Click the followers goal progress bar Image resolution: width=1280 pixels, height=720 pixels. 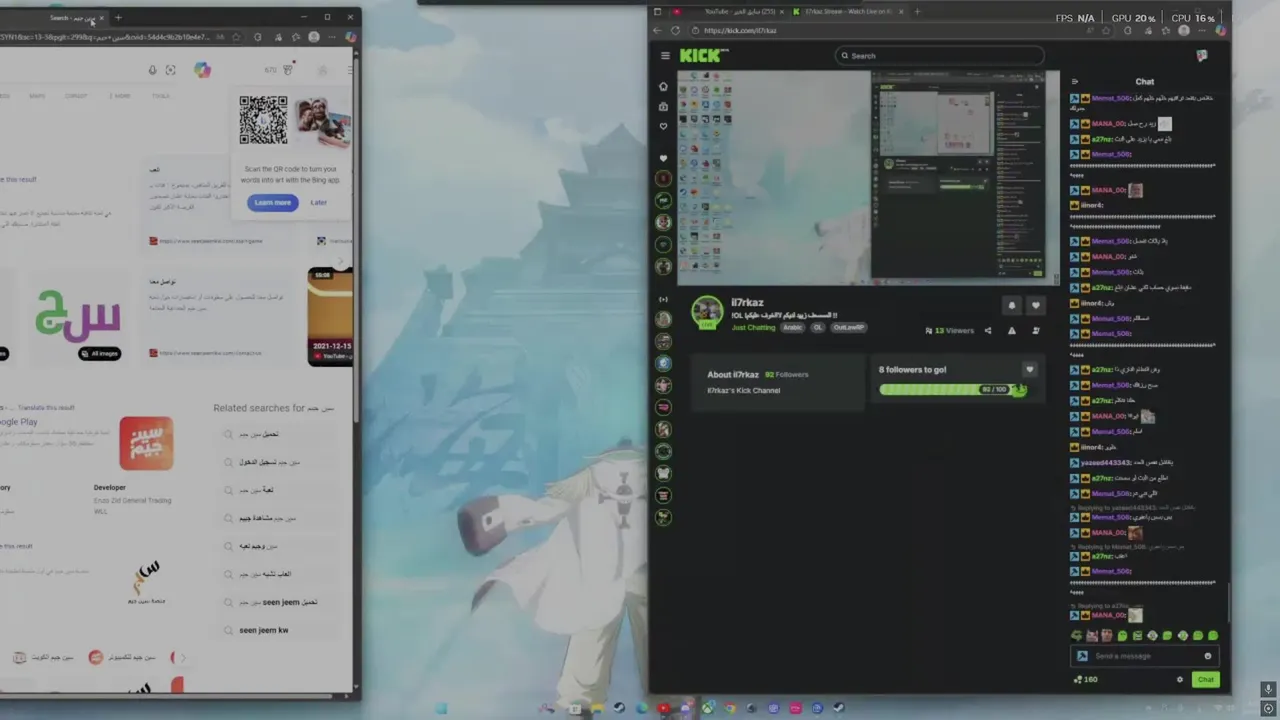click(x=952, y=390)
